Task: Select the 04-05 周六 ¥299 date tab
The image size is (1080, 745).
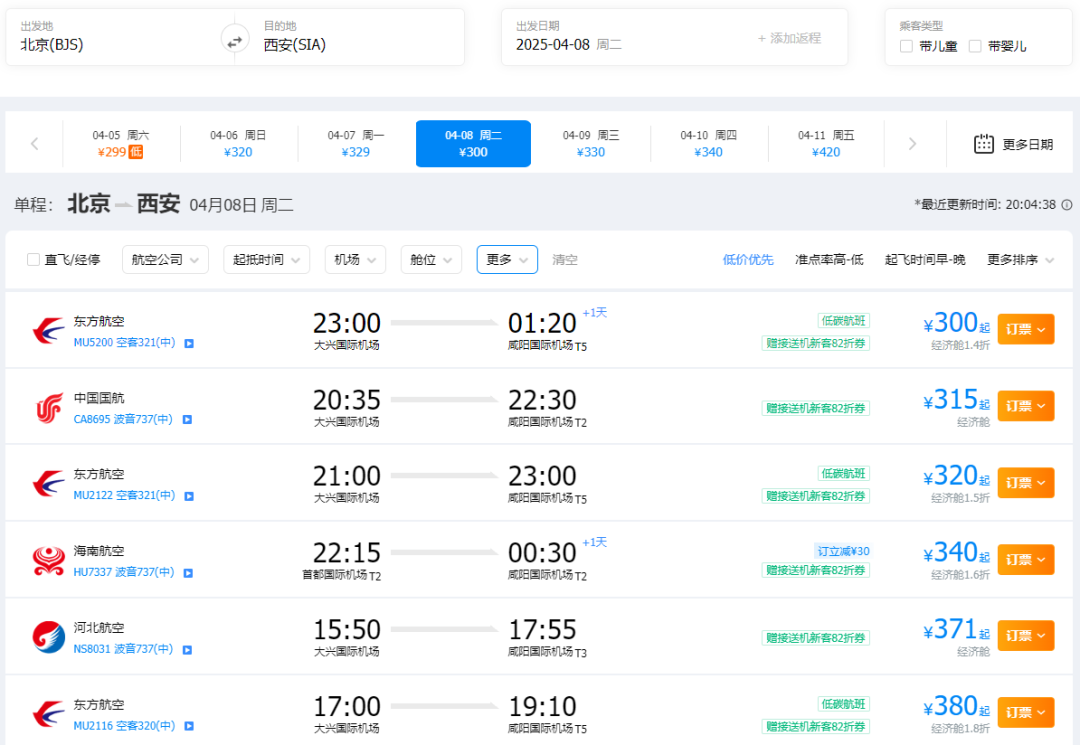Action: pyautogui.click(x=121, y=144)
